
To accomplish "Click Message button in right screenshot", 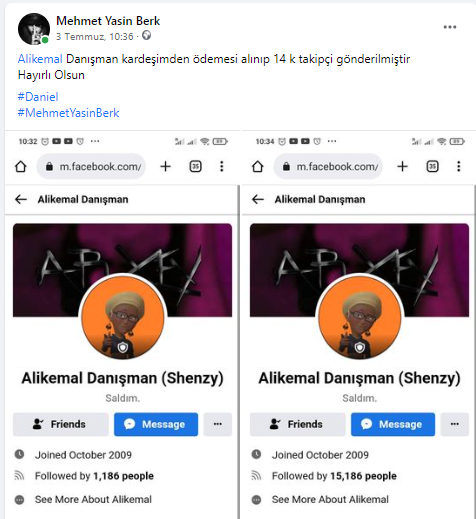I will tap(393, 424).
